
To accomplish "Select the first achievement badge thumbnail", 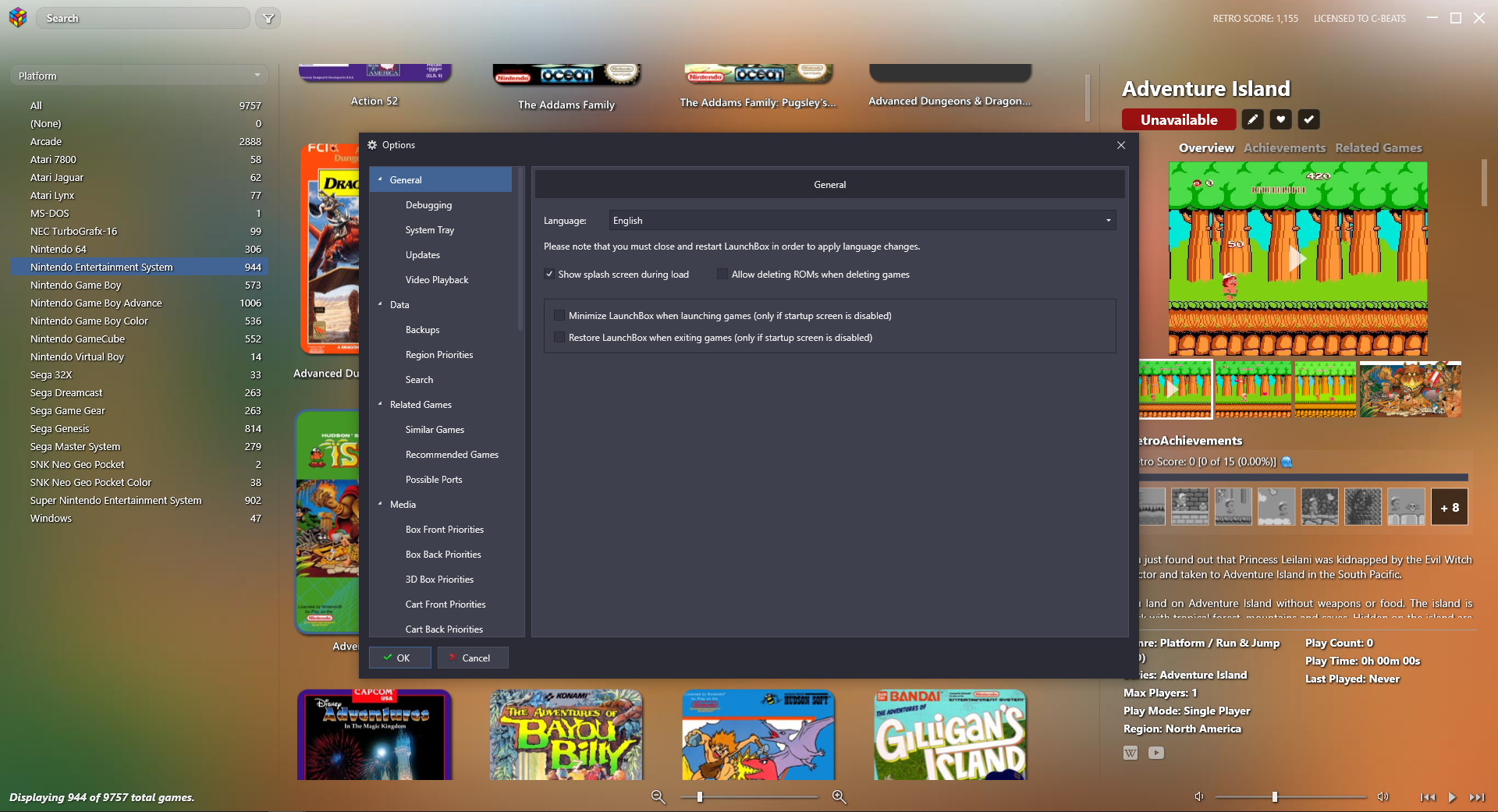I will tap(1152, 507).
